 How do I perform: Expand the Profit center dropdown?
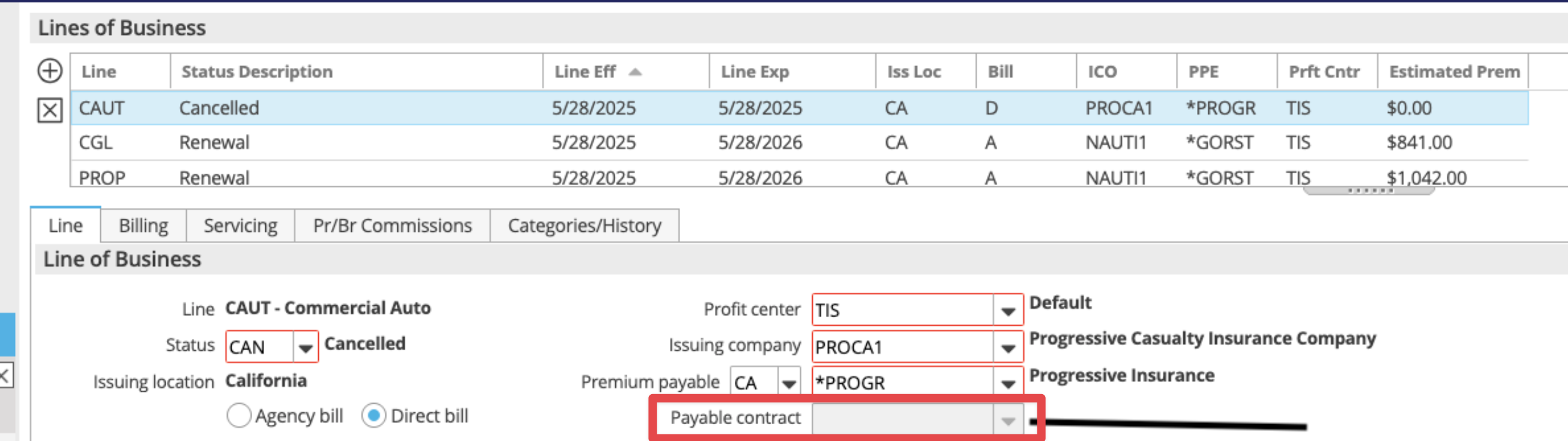1007,311
